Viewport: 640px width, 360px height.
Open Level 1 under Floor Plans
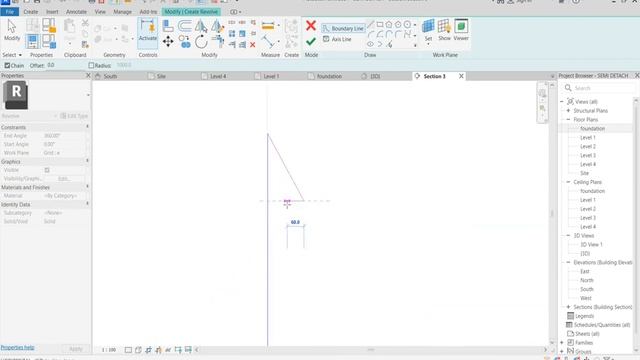588,138
